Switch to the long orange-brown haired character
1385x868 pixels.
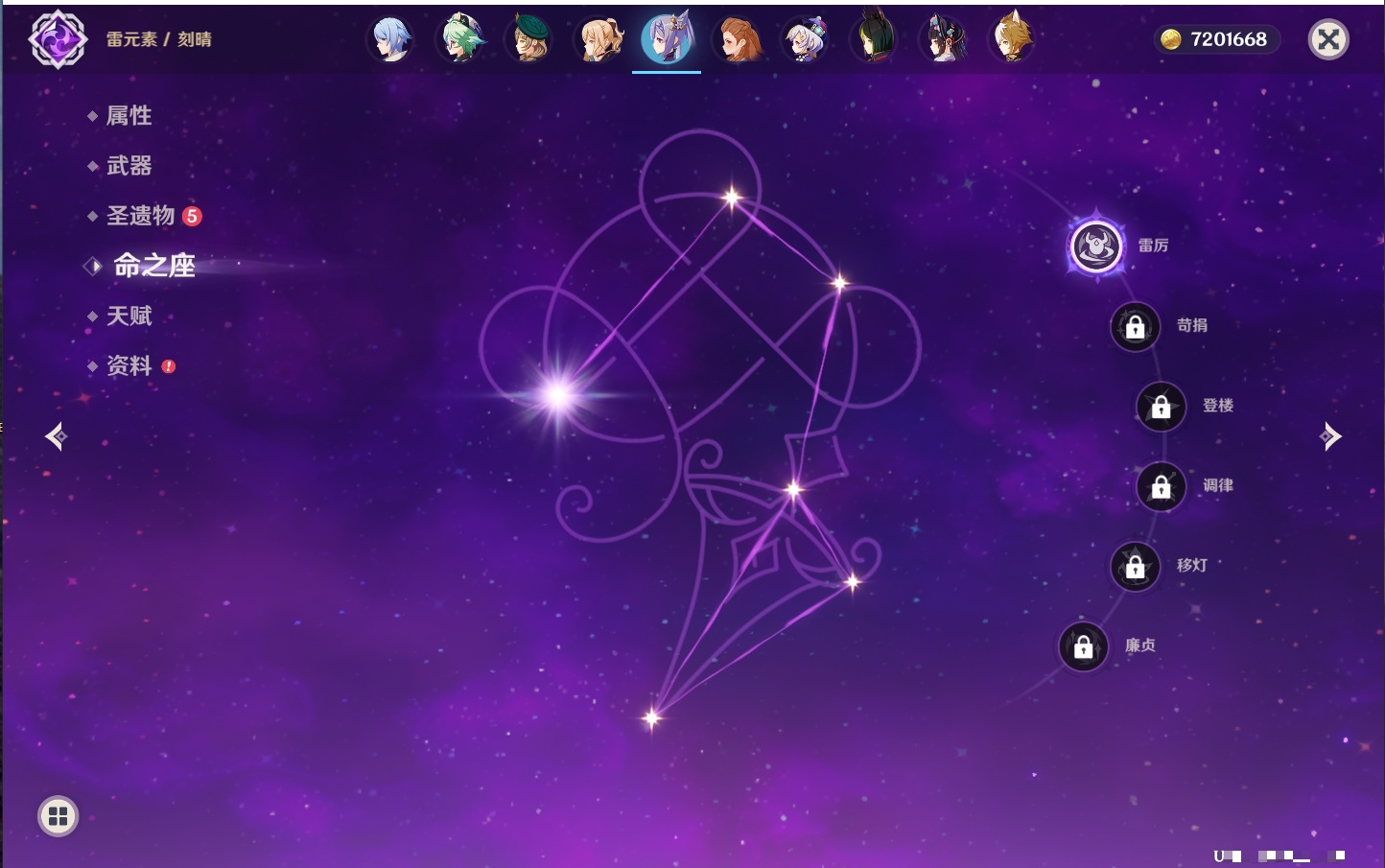tap(737, 39)
